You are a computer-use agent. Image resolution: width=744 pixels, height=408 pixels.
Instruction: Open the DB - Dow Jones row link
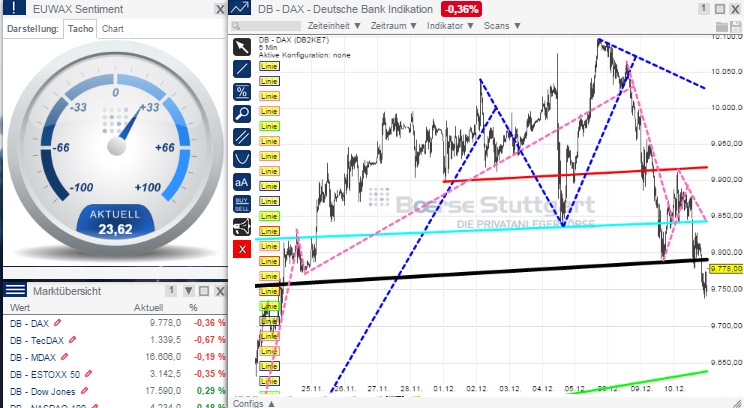click(43, 392)
